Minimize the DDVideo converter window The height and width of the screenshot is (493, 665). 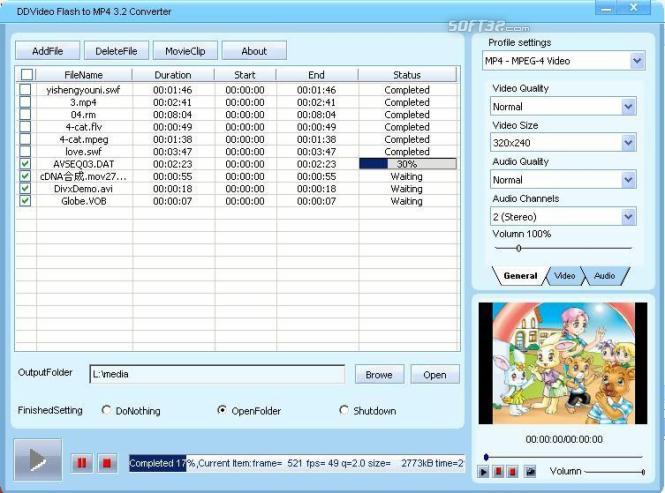click(x=607, y=8)
